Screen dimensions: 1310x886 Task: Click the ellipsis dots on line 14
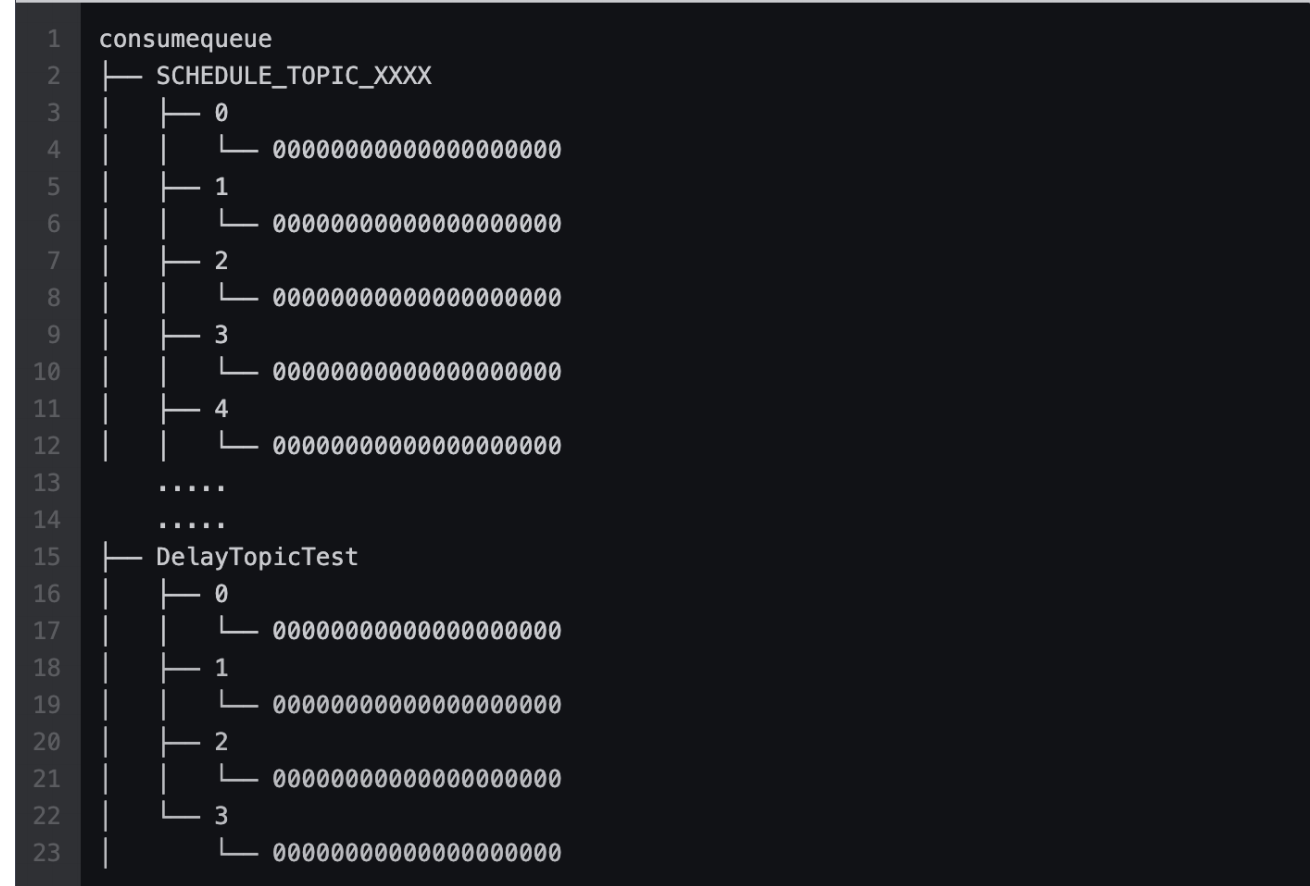(x=190, y=522)
